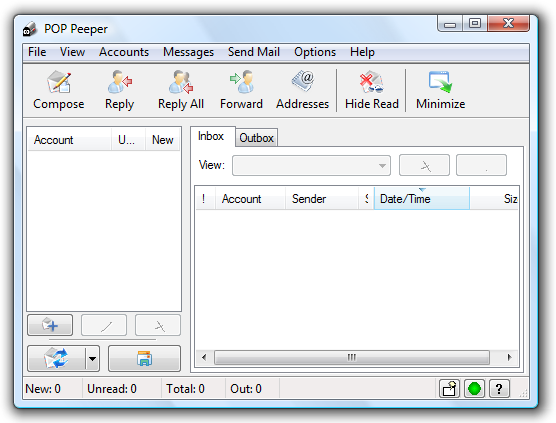556x423 pixels.
Task: Click Account header in accounts list
Action: [x=70, y=140]
